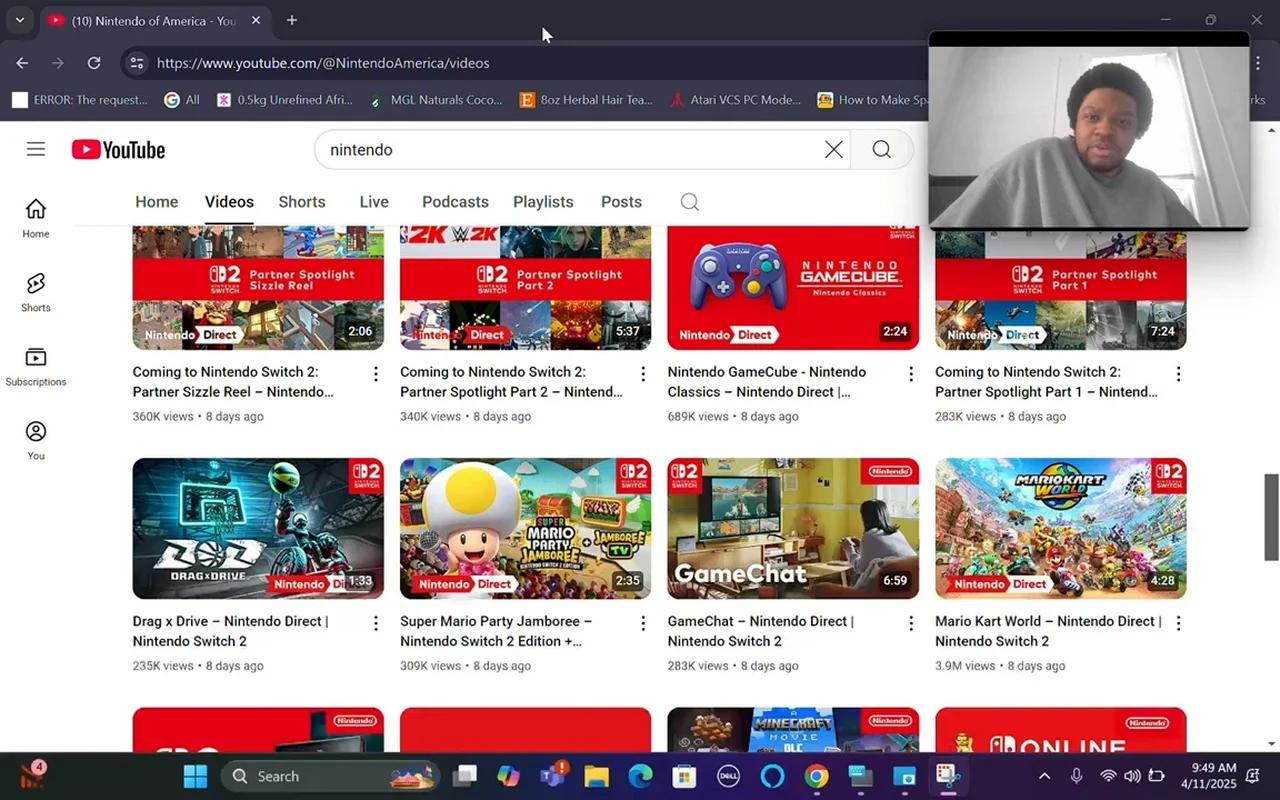This screenshot has height=800, width=1280.
Task: Select Home in the left sidebar
Action: click(x=35, y=215)
